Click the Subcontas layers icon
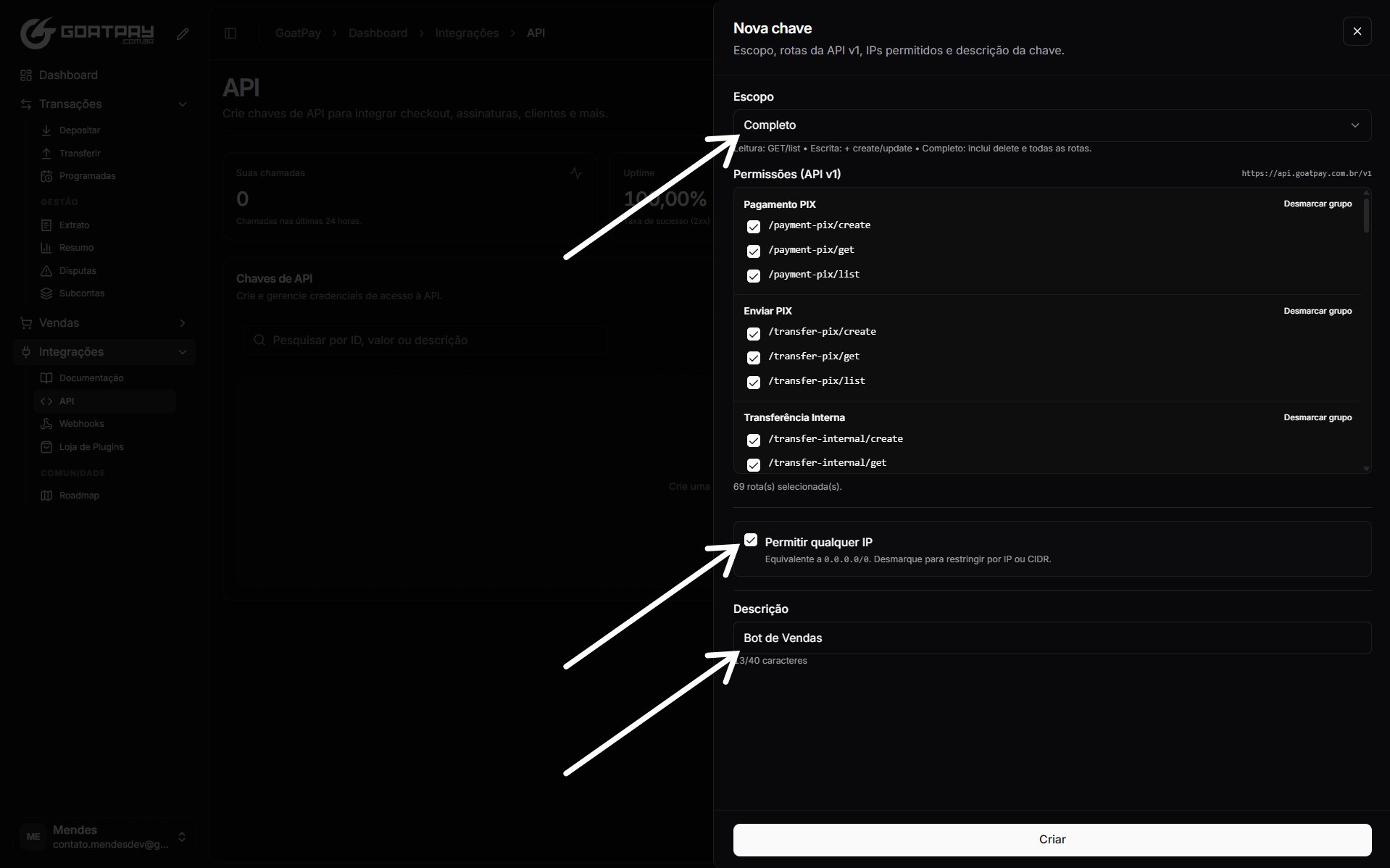 pyautogui.click(x=46, y=293)
